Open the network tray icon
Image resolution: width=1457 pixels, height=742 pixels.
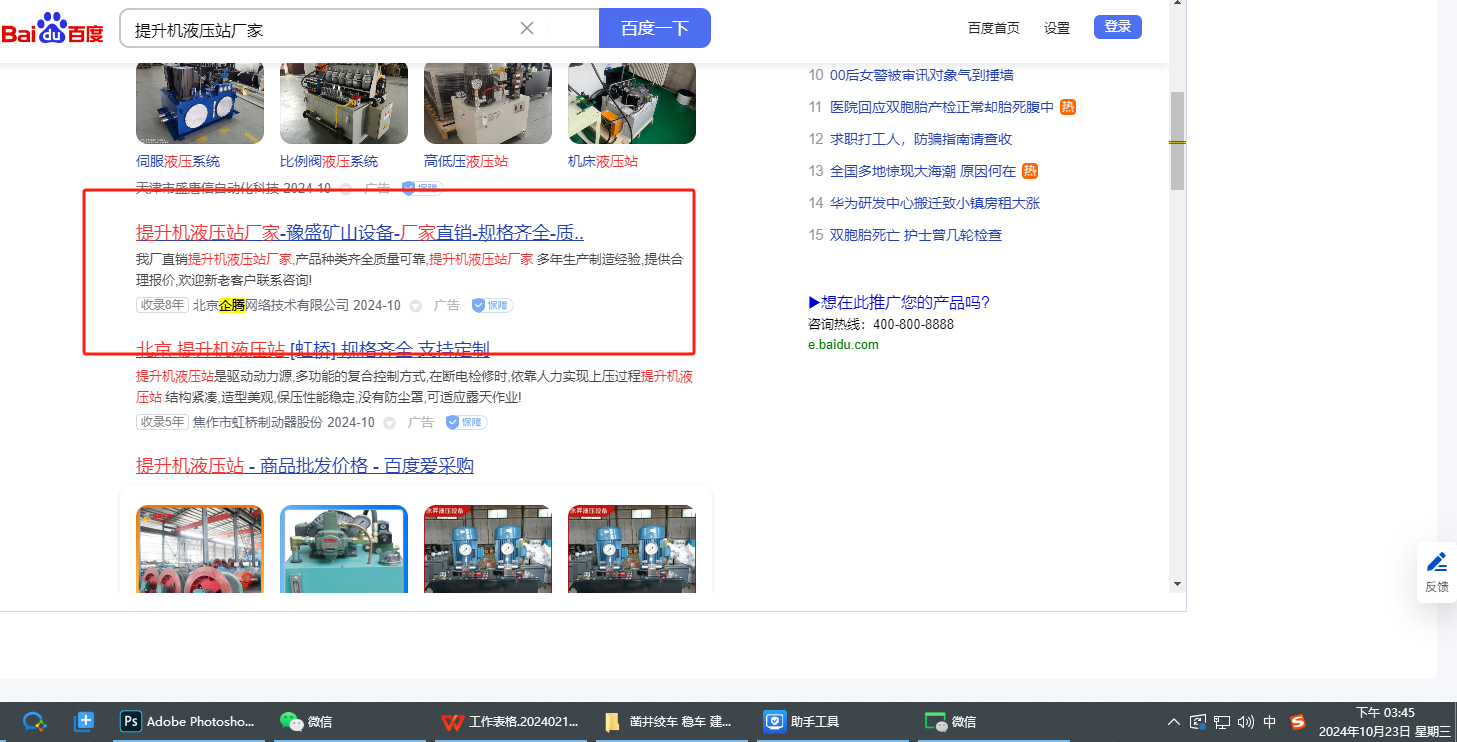(1222, 722)
